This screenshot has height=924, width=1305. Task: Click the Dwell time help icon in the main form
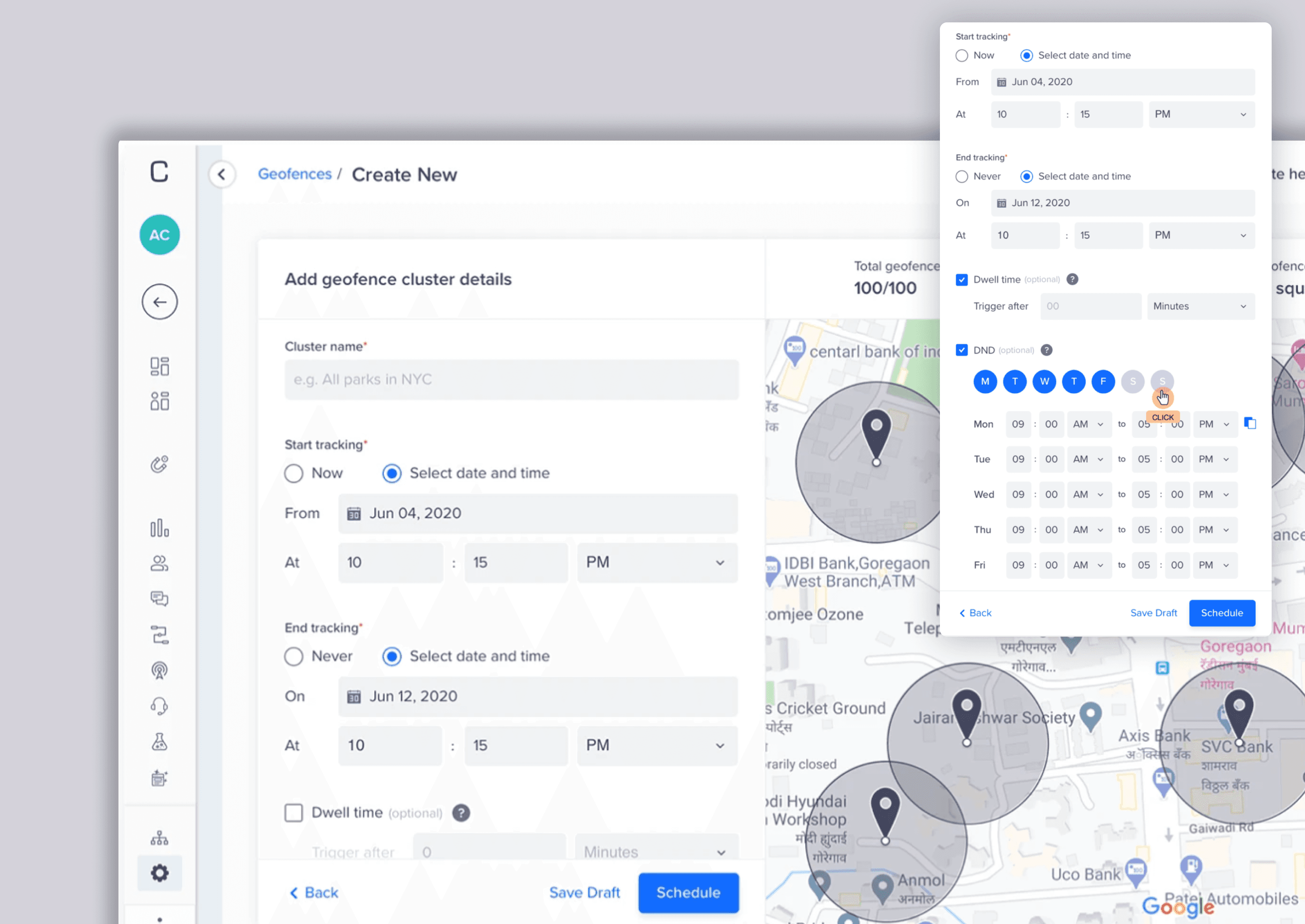click(461, 813)
